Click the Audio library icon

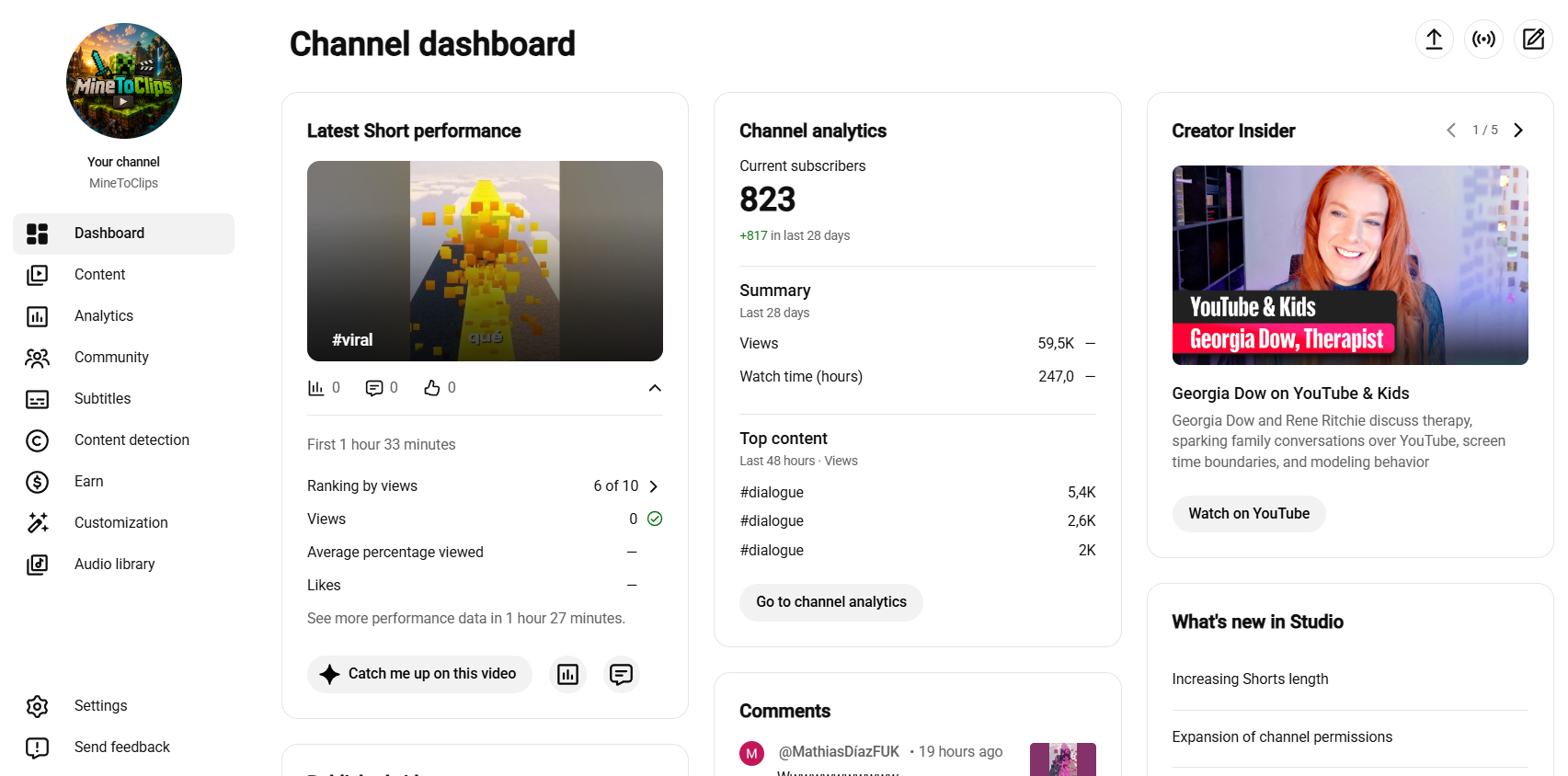[37, 565]
